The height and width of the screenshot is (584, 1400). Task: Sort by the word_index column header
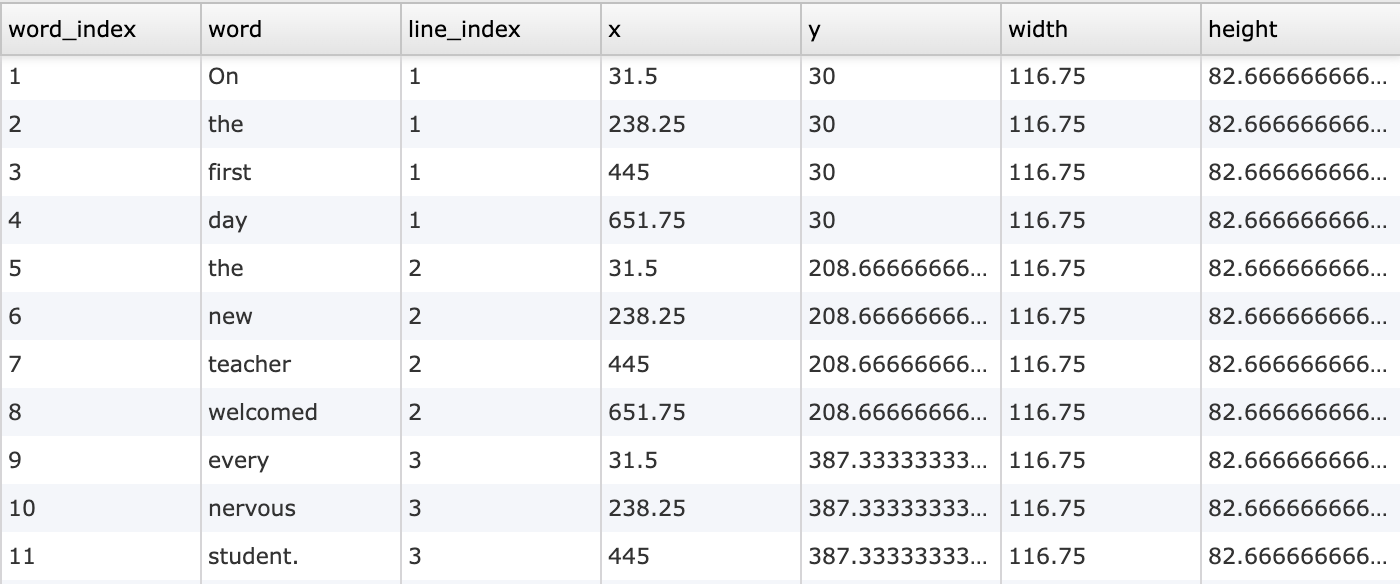[100, 29]
